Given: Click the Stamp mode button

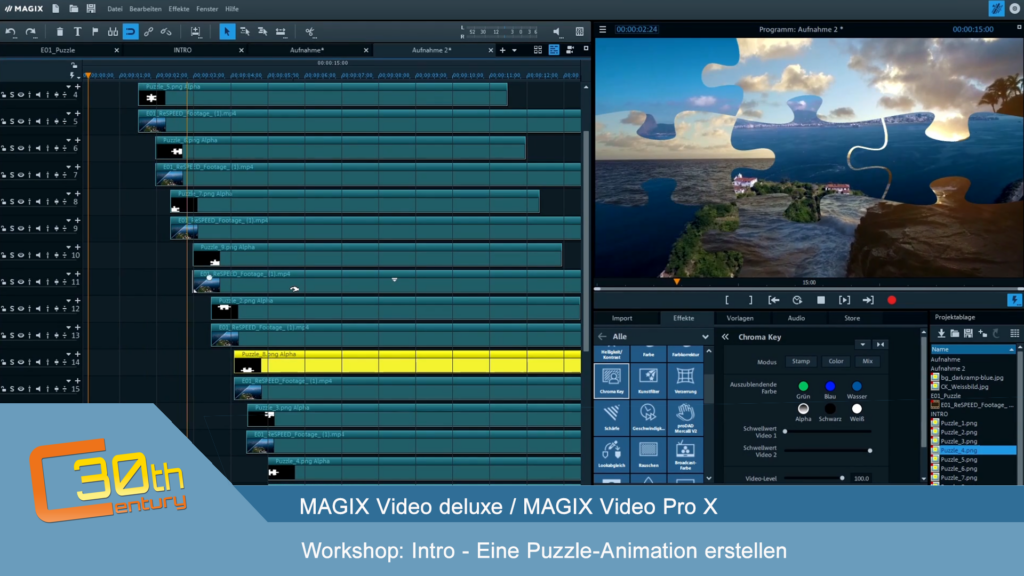Looking at the screenshot, I should 801,361.
